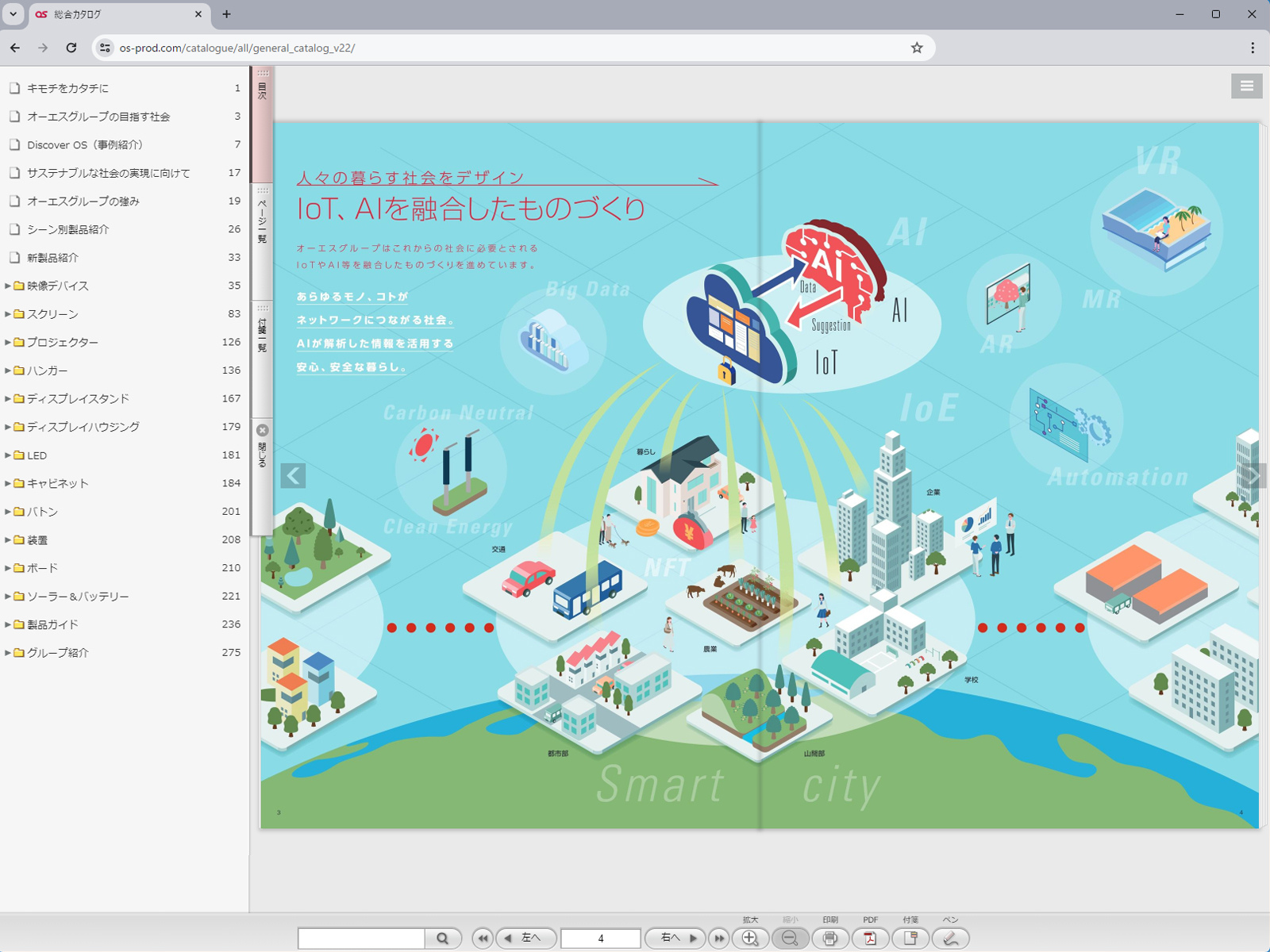1270x952 pixels.
Task: Click the address bar URL text
Action: [x=237, y=48]
